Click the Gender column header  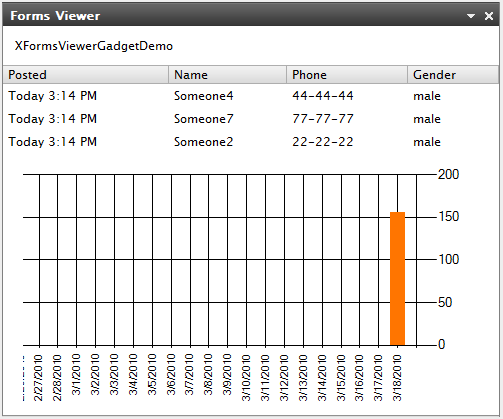pyautogui.click(x=453, y=75)
